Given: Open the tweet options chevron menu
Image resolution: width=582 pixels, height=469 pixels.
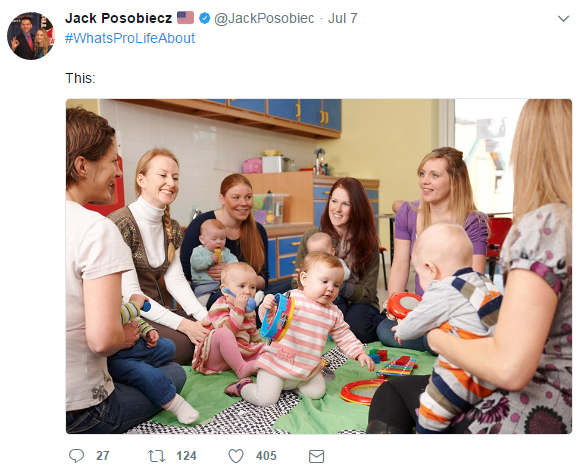Looking at the screenshot, I should pyautogui.click(x=563, y=19).
